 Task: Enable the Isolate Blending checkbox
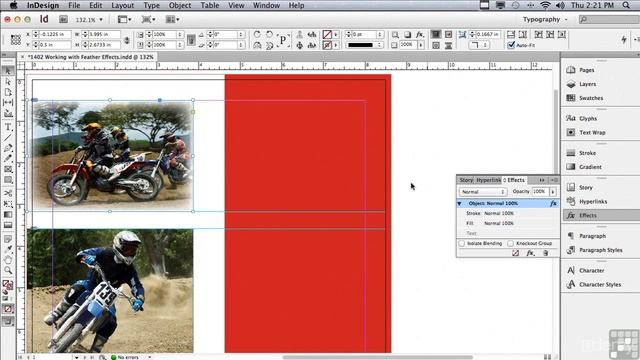[462, 243]
